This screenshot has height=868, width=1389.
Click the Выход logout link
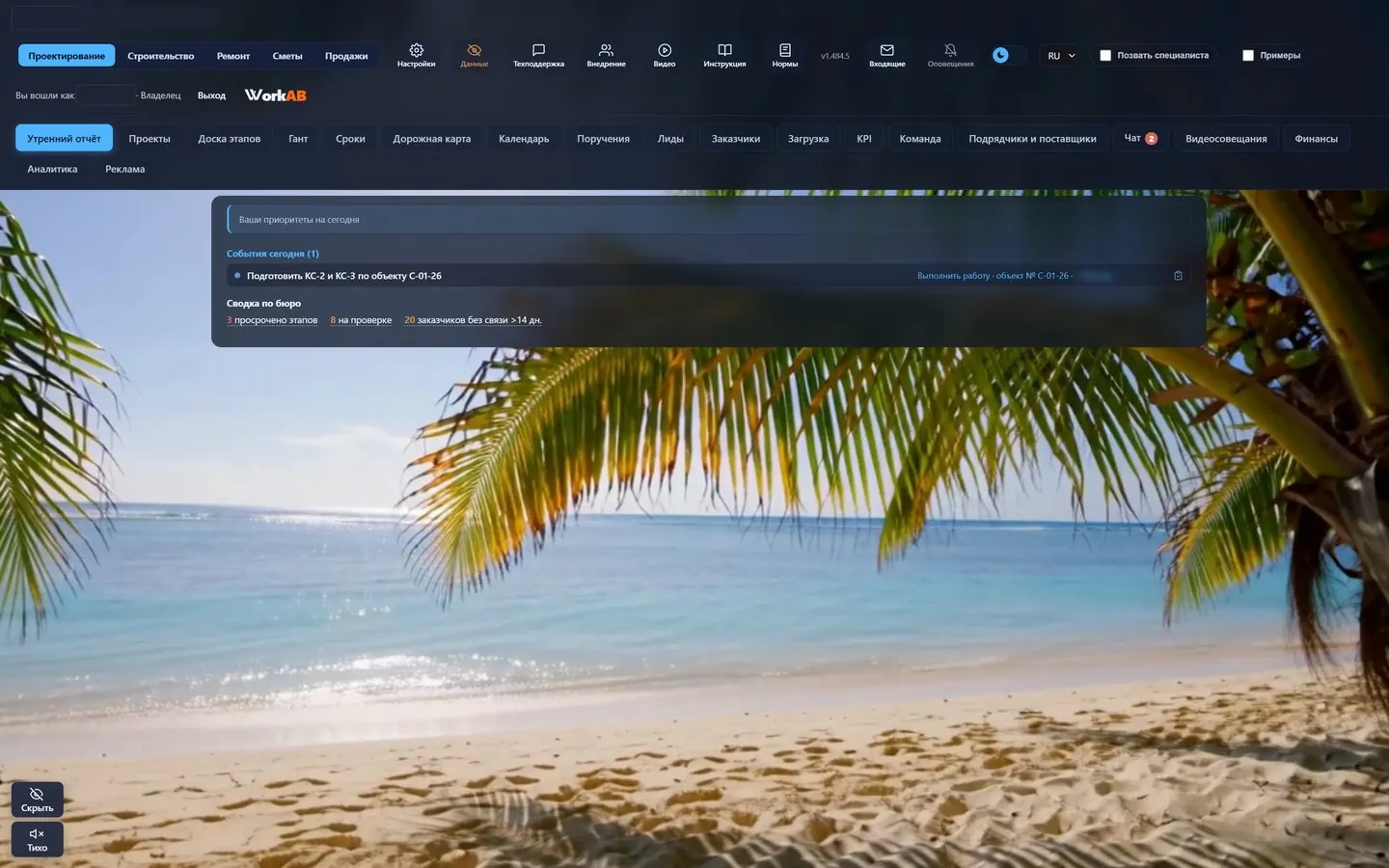coord(211,95)
